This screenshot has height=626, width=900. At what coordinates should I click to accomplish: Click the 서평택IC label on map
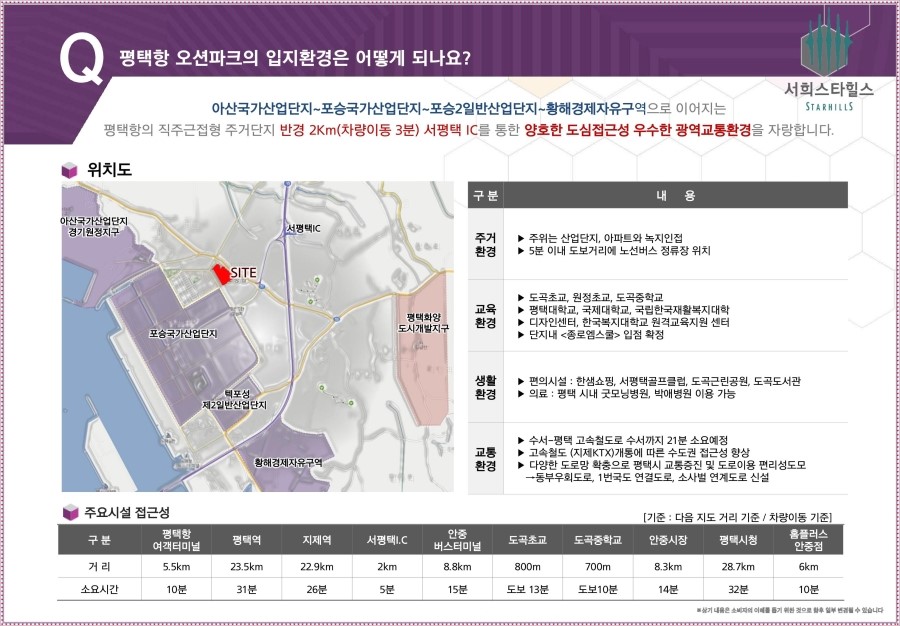pos(304,229)
